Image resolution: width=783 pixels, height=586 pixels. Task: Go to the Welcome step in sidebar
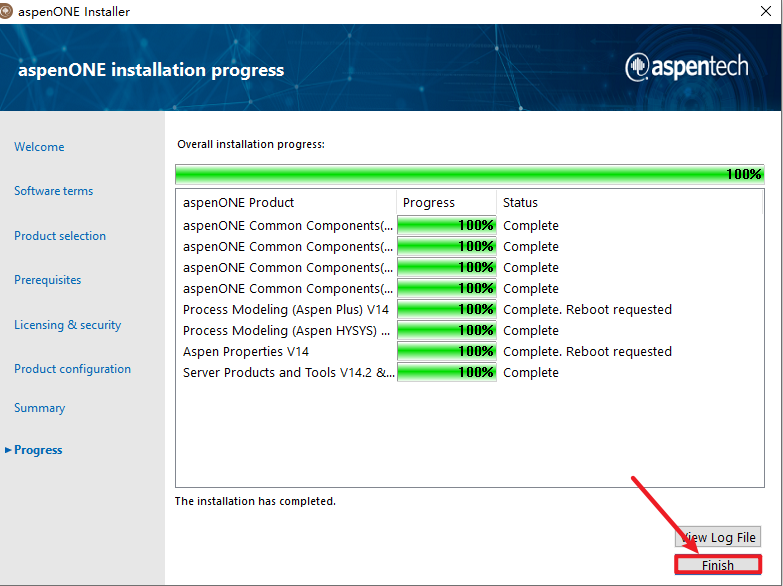(x=39, y=147)
